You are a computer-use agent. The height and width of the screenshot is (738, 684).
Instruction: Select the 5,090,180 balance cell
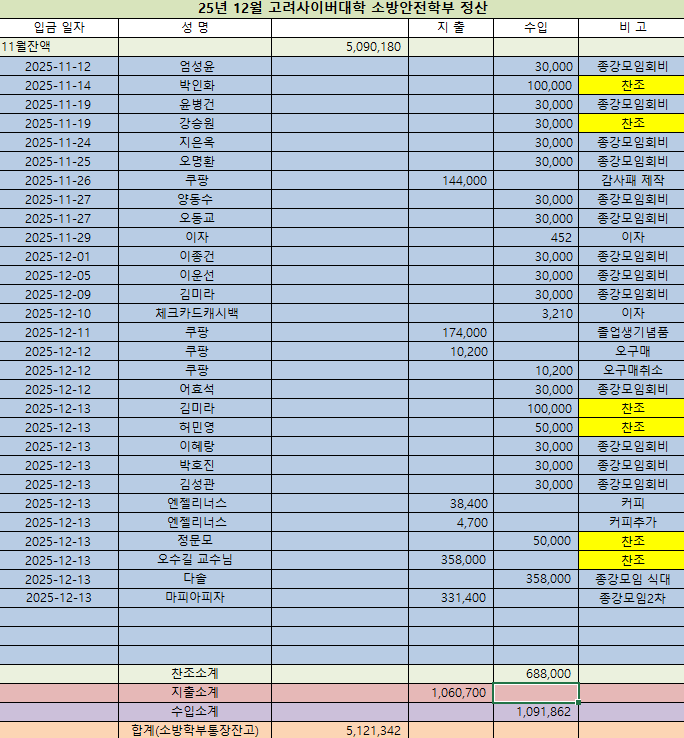(x=339, y=46)
